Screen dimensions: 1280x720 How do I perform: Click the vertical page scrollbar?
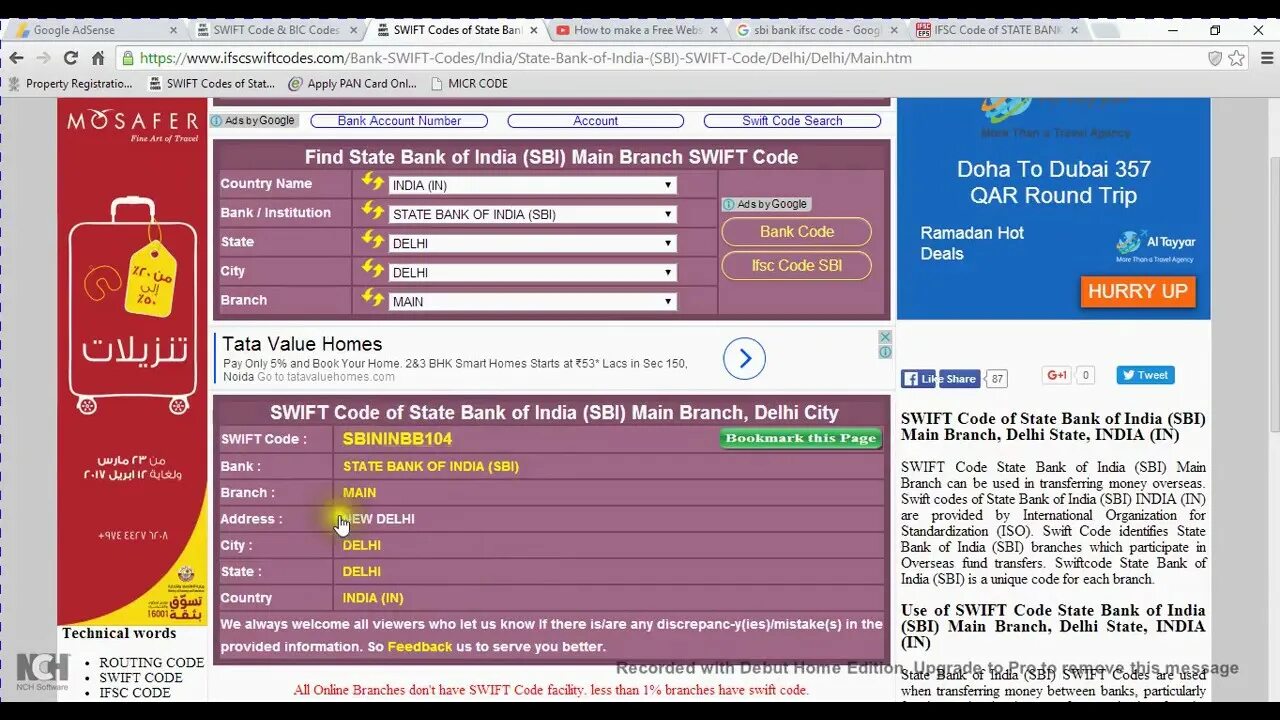click(1273, 295)
